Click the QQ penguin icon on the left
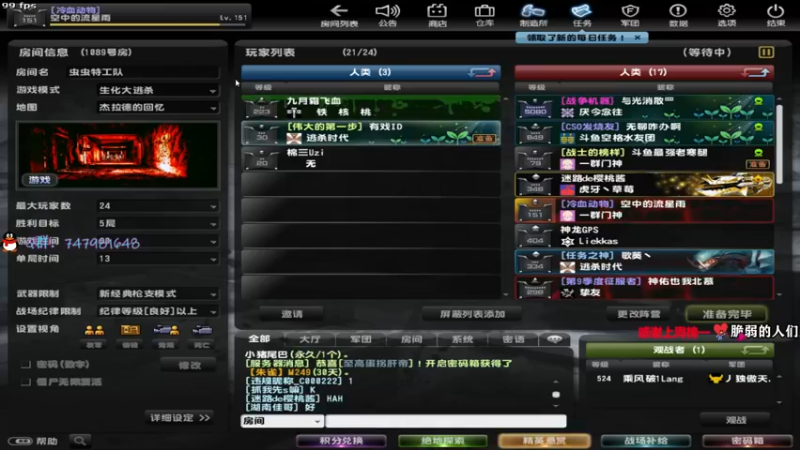Viewport: 800px width, 450px height. point(10,242)
